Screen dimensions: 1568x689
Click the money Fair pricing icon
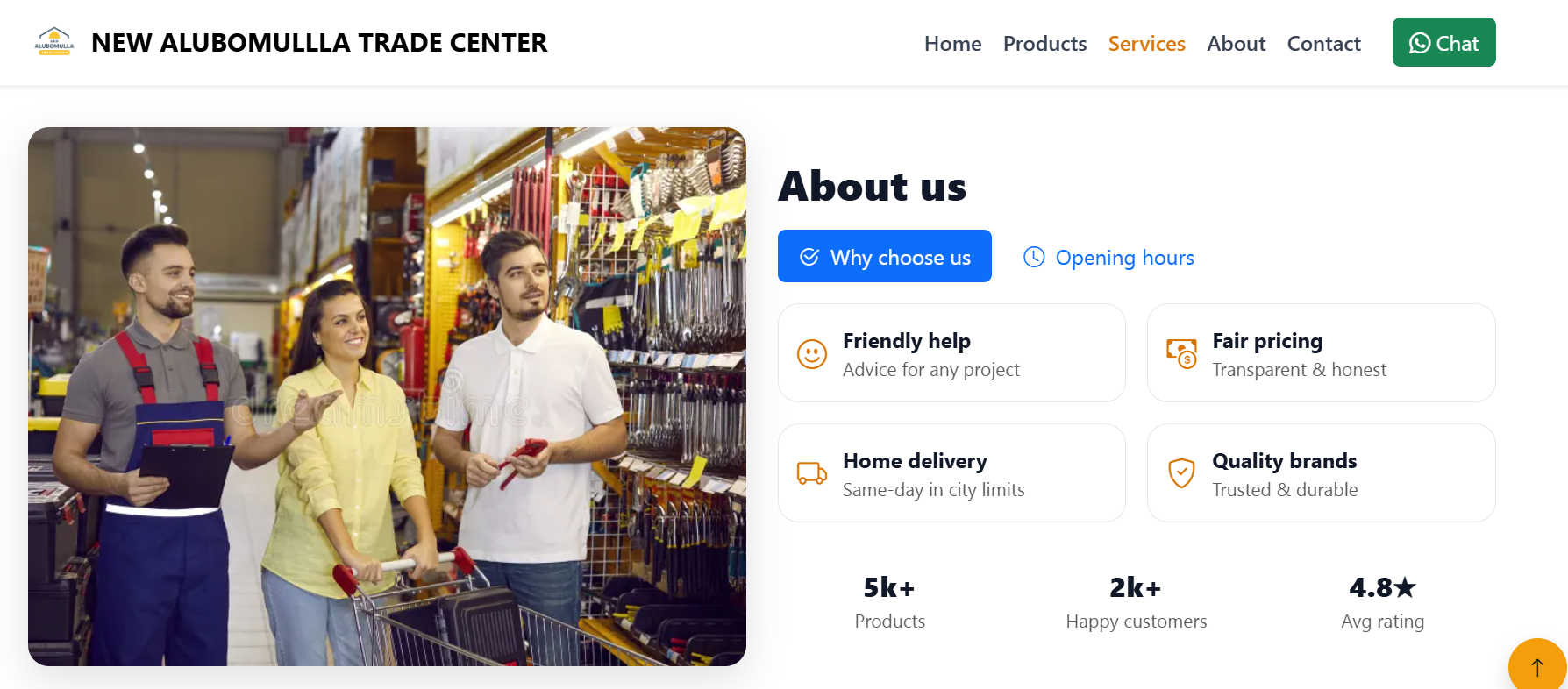click(1181, 353)
